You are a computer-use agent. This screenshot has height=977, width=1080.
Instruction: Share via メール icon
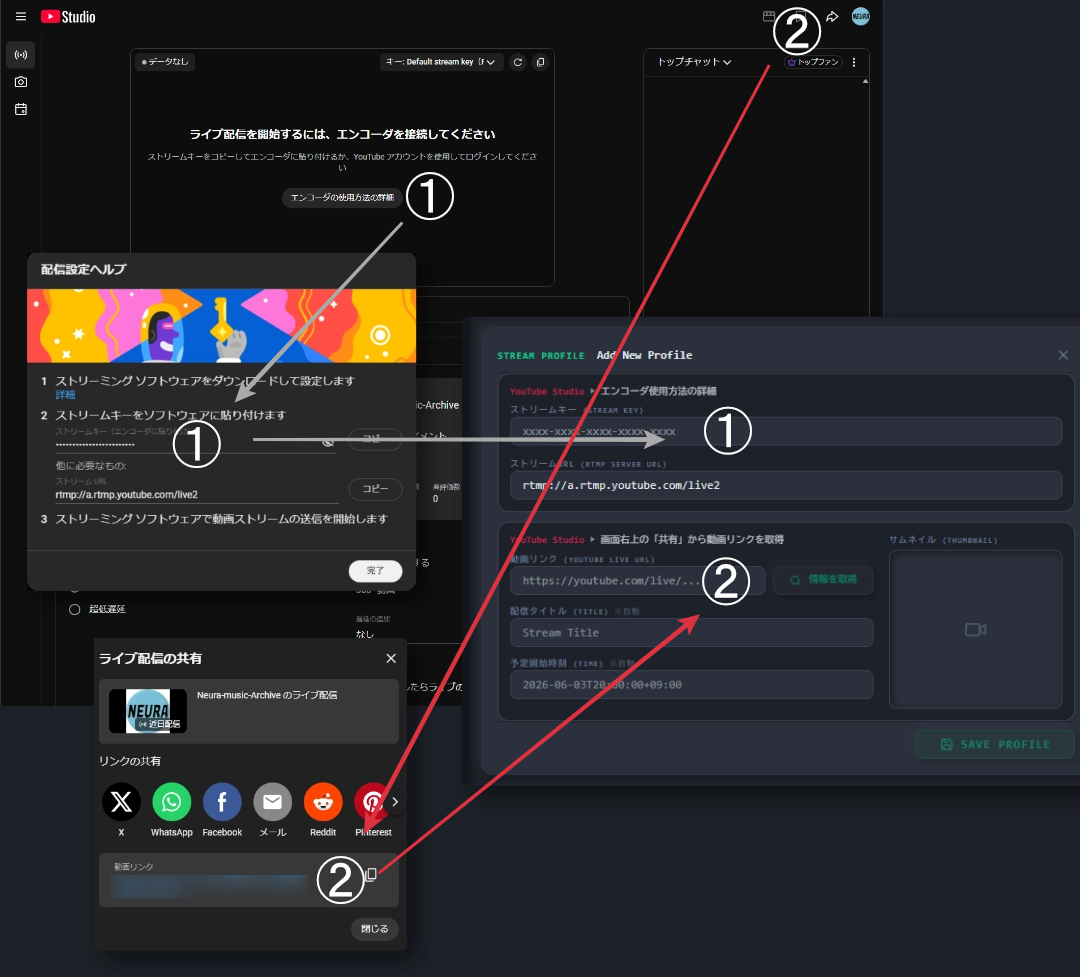tap(273, 802)
